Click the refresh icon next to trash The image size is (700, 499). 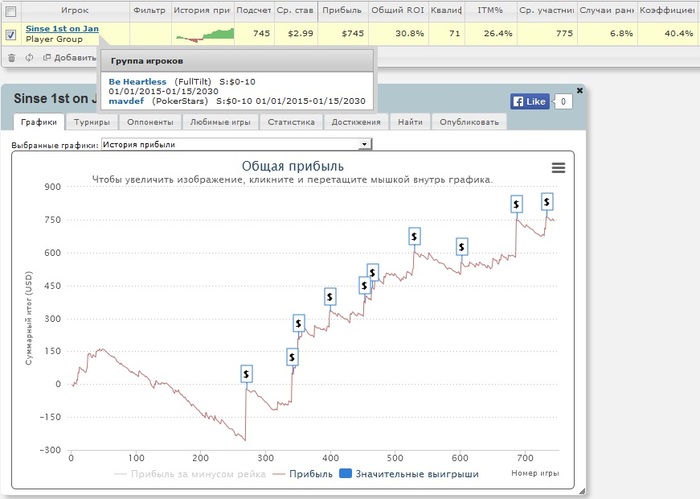pyautogui.click(x=29, y=58)
